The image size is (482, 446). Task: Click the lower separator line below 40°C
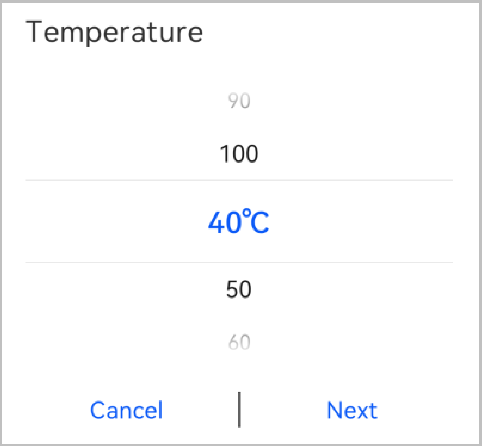click(x=239, y=262)
